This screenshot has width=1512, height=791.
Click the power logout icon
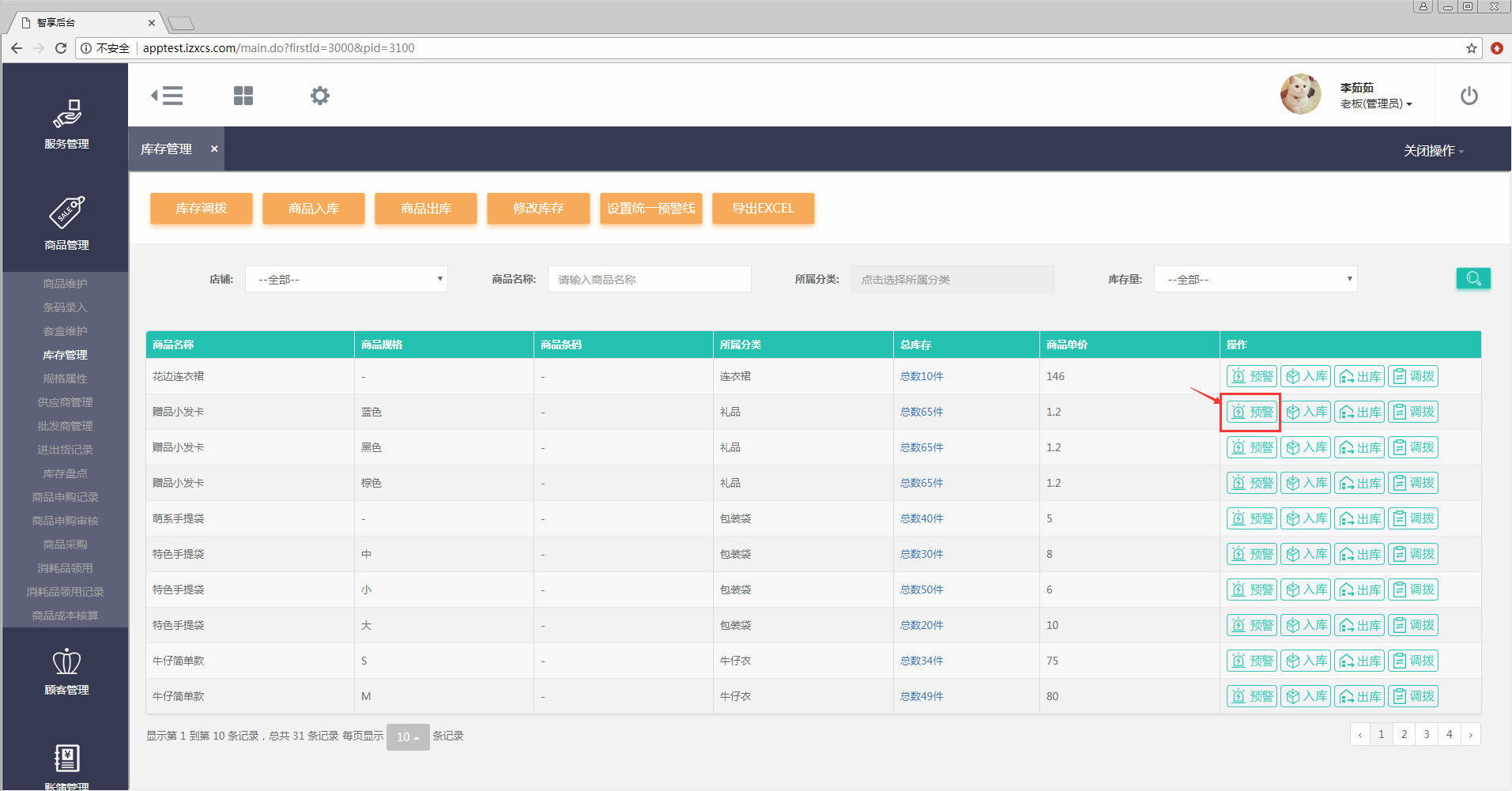click(1469, 96)
